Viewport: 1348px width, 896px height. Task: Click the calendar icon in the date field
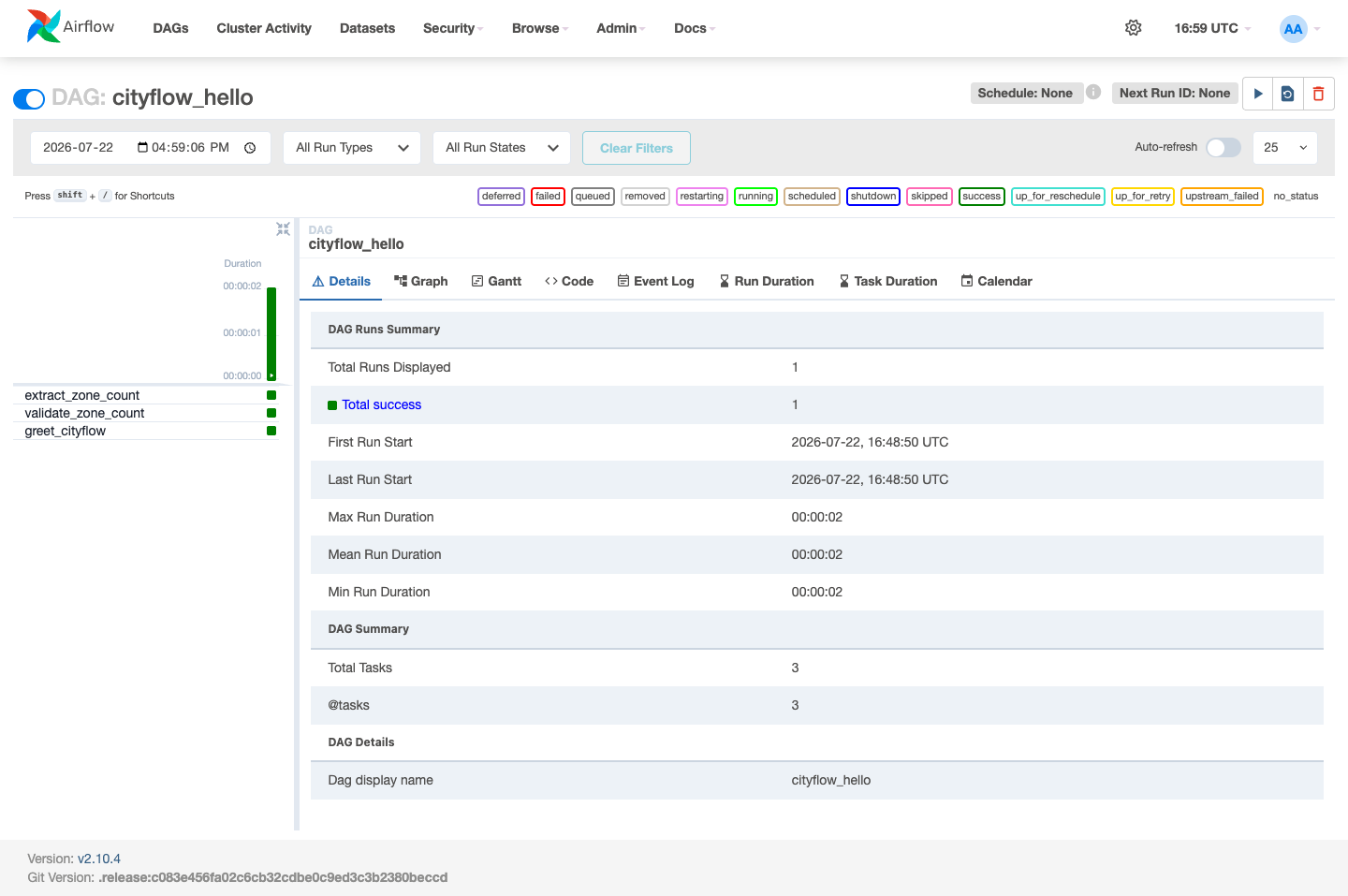pos(143,147)
